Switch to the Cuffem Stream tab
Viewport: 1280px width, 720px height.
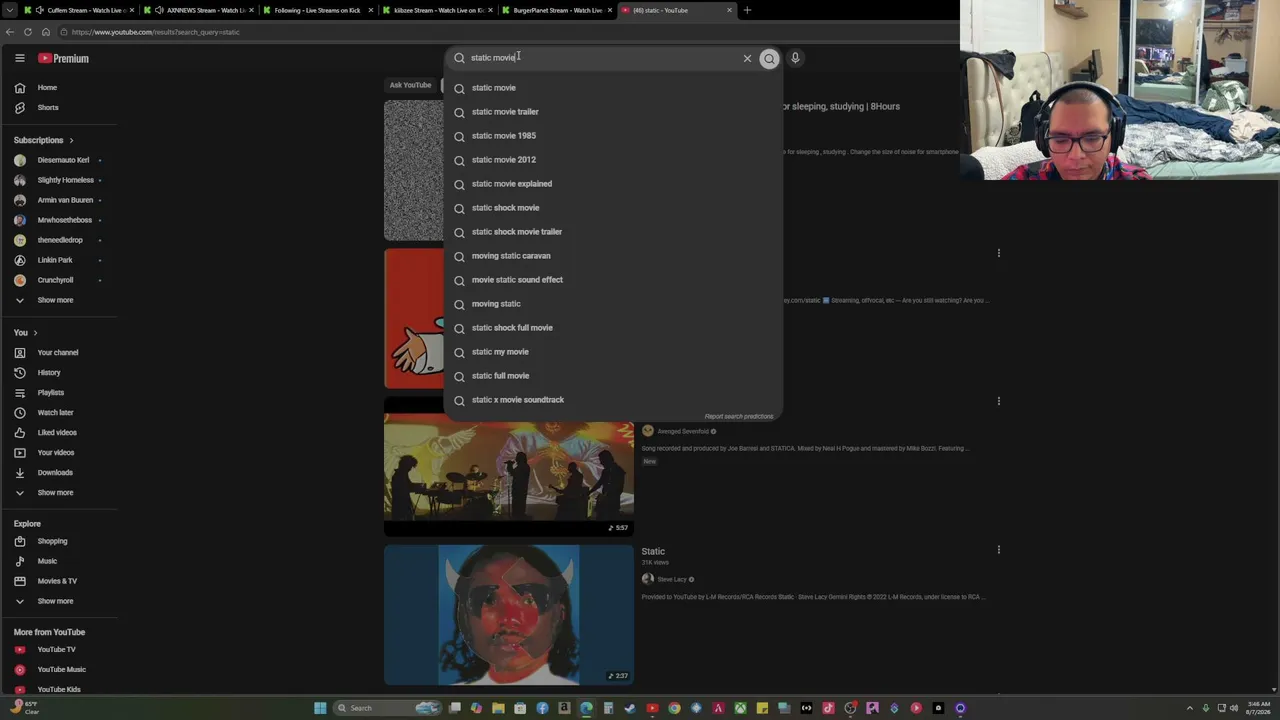point(78,10)
